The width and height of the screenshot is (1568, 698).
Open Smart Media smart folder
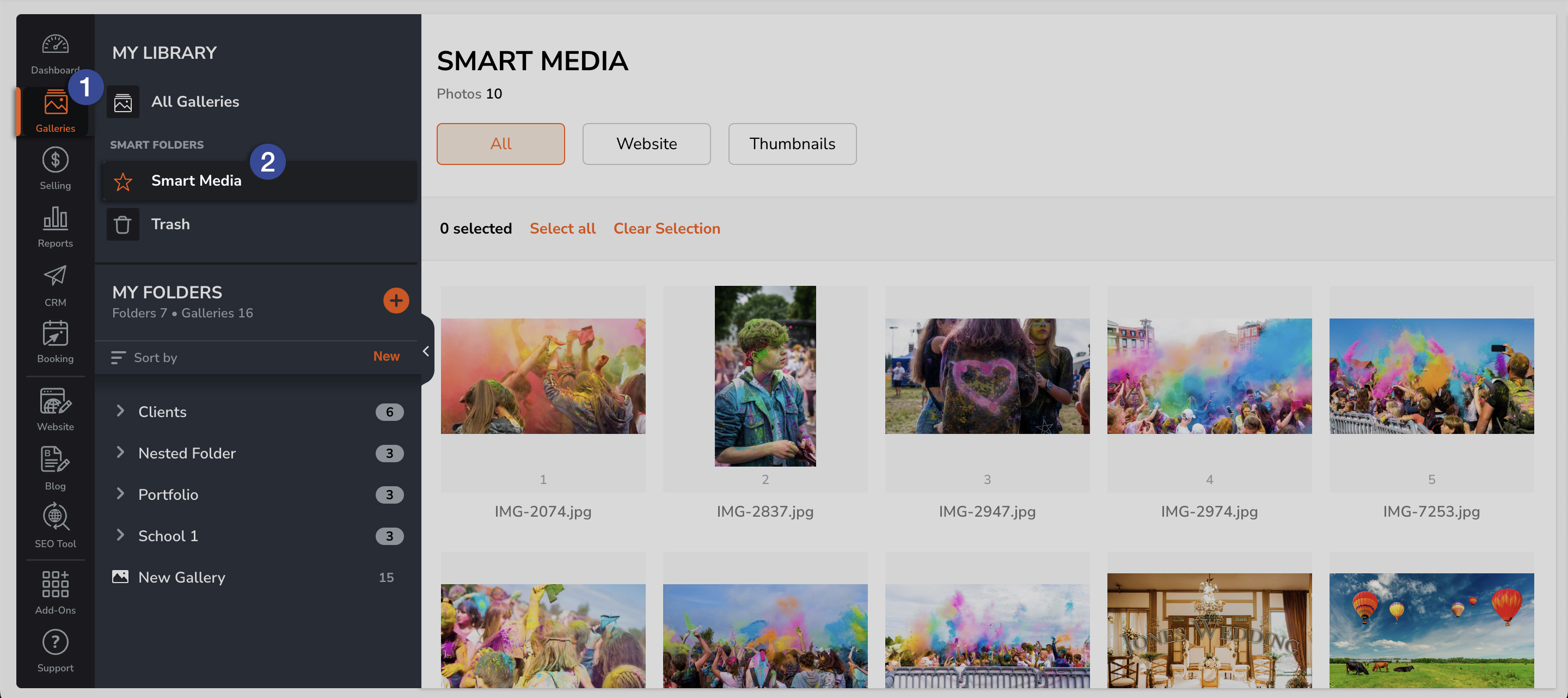[x=261, y=181]
